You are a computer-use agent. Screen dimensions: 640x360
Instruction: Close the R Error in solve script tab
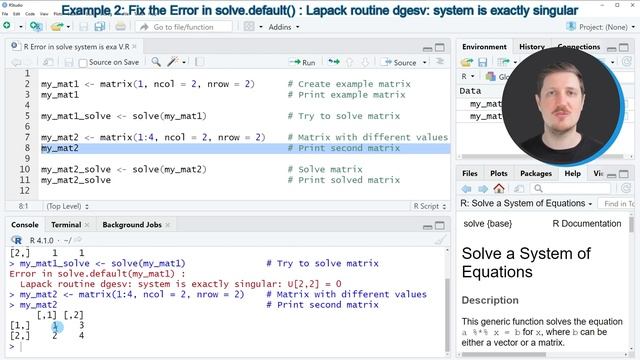[x=135, y=47]
